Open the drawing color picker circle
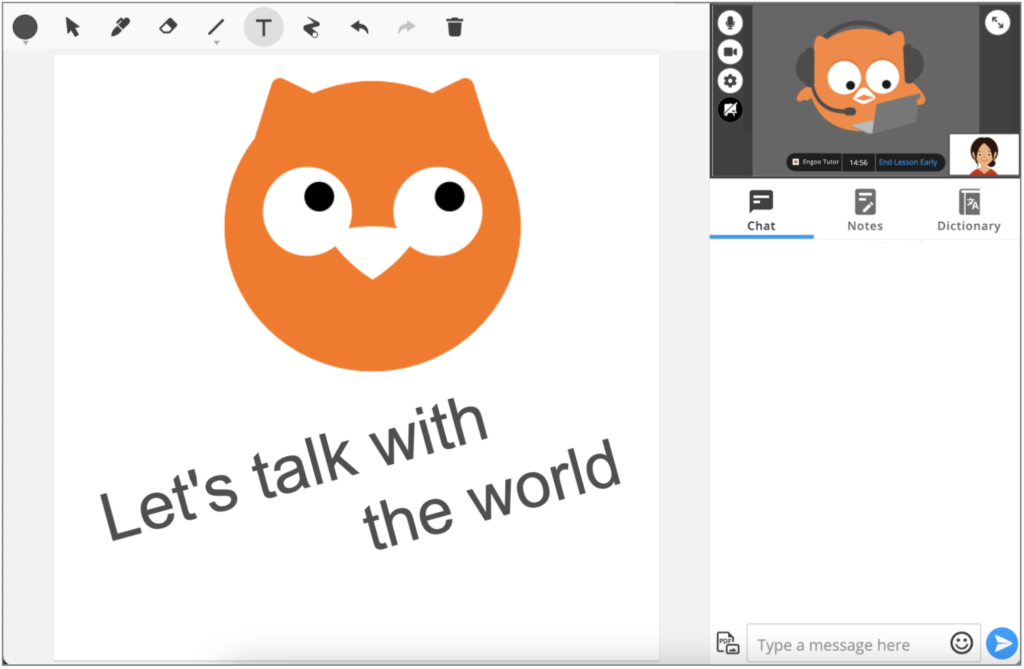Viewport: 1024px width, 669px height. click(x=25, y=26)
